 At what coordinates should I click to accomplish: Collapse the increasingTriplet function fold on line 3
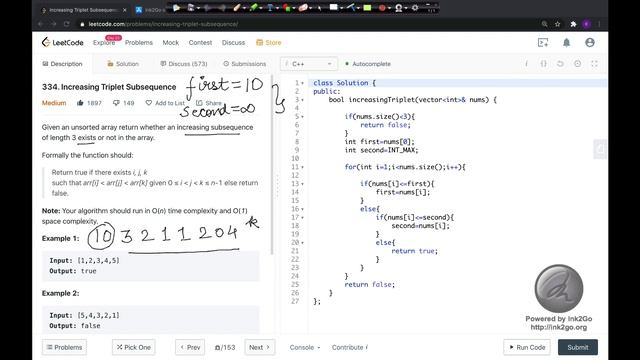302,100
